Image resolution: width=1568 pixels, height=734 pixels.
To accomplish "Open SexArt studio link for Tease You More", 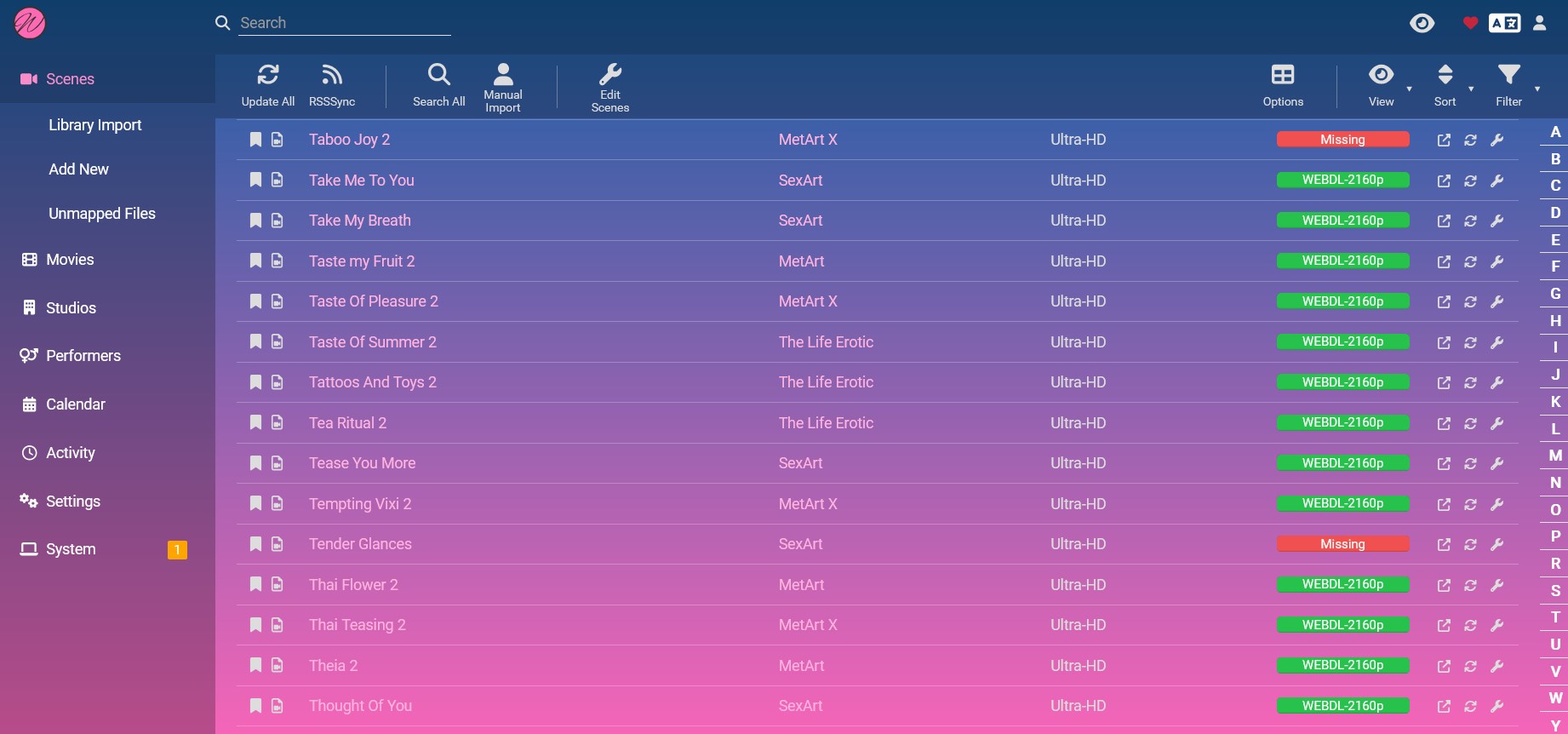I will coord(800,463).
